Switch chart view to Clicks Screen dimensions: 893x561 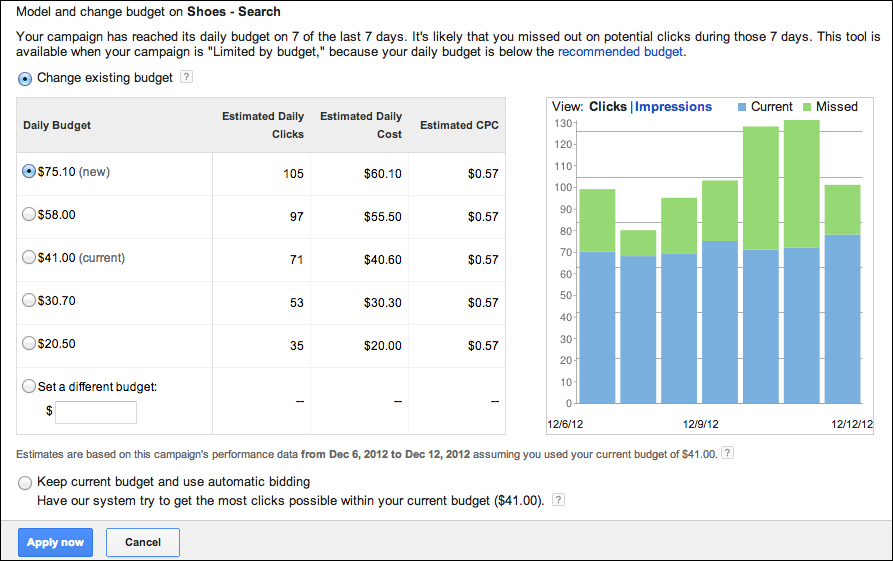click(x=608, y=107)
